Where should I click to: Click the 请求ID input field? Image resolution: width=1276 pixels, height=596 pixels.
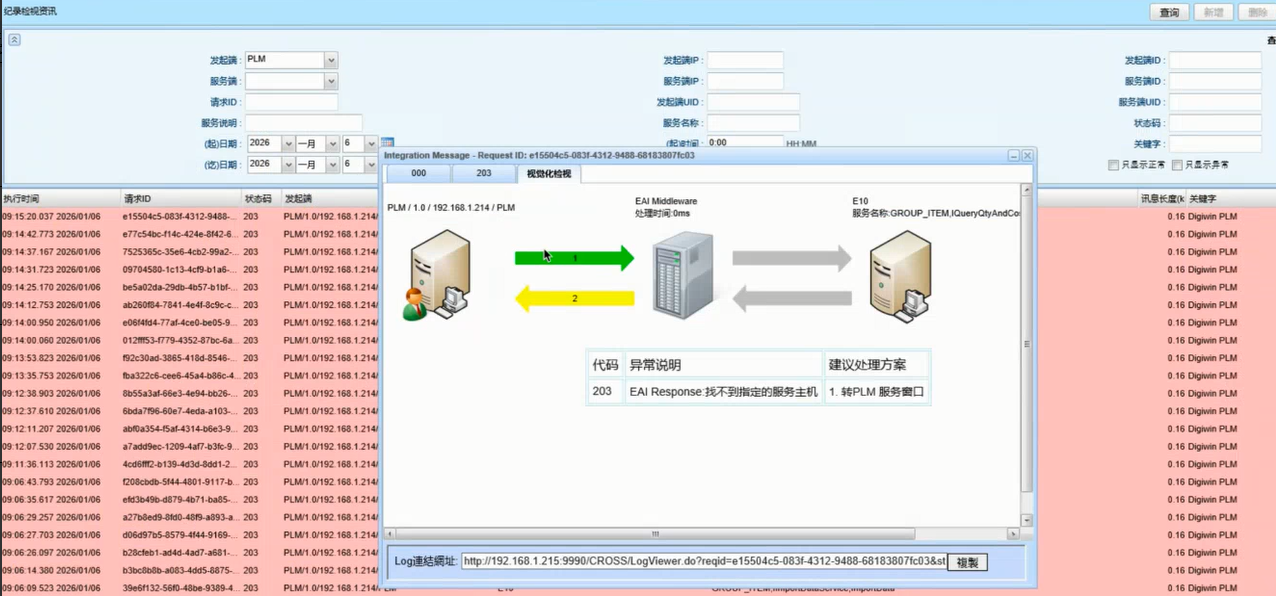[x=291, y=102]
